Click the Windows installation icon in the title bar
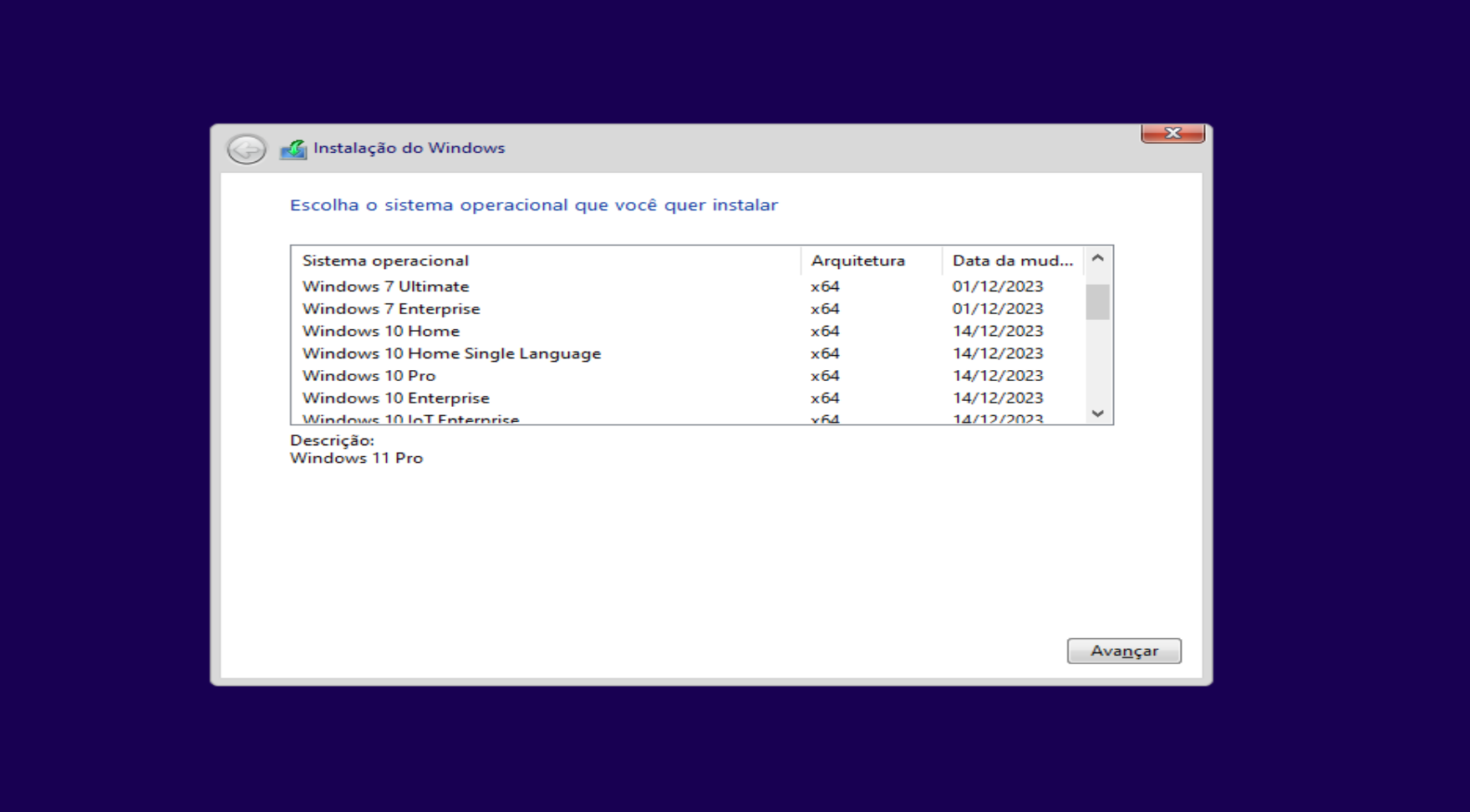Screen dimensions: 1470x812 295,148
